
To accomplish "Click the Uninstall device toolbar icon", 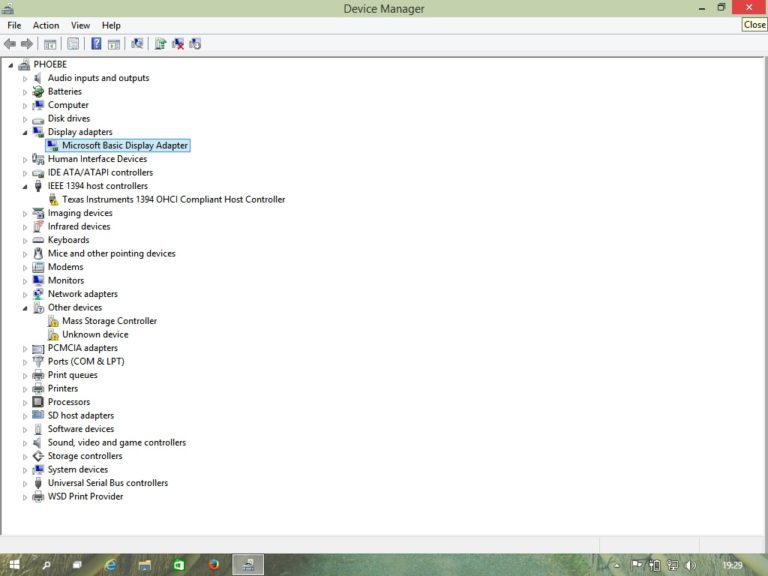I will click(178, 44).
